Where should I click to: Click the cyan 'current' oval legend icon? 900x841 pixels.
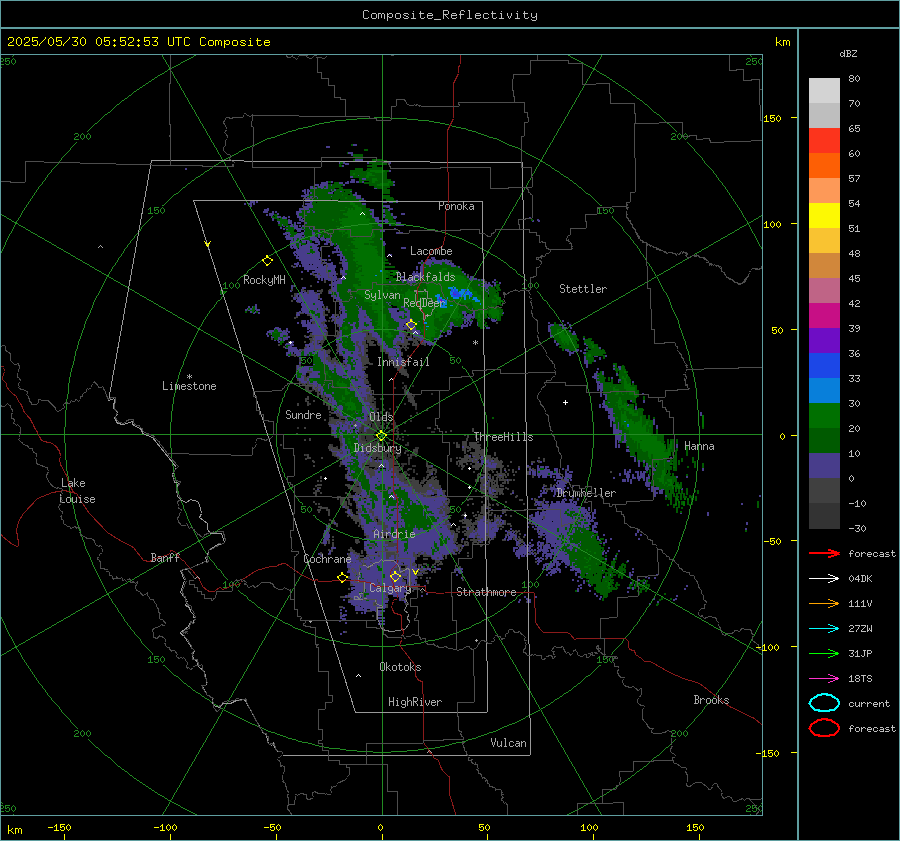click(x=824, y=703)
